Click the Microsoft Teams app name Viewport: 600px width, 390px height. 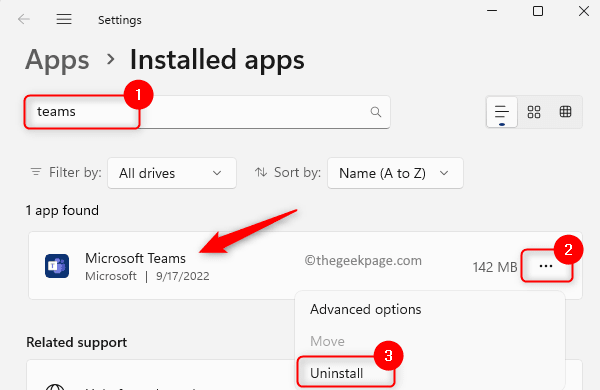click(135, 258)
